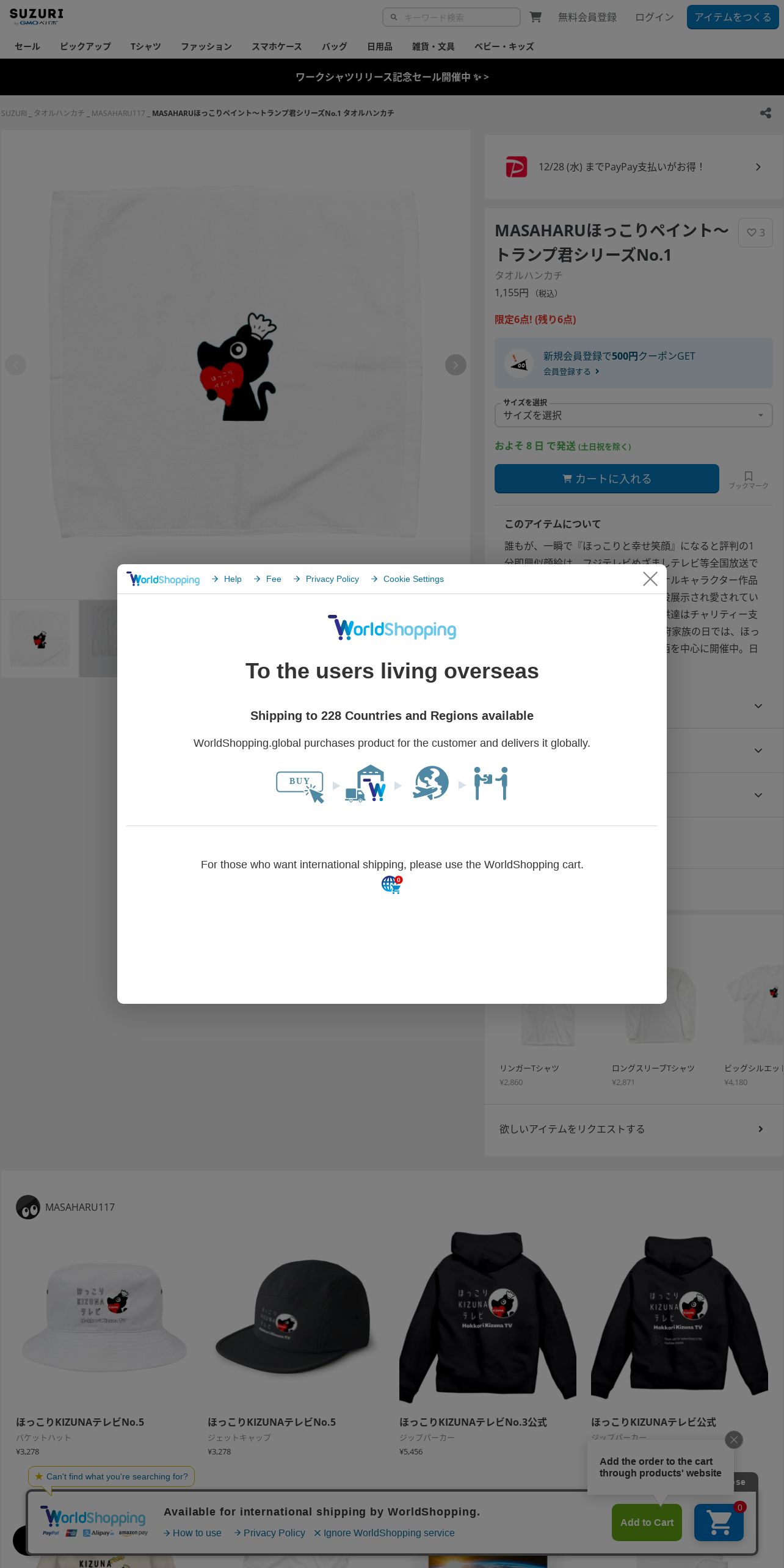The width and height of the screenshot is (784, 1568).
Task: Open the ピックアップ menu
Action: coord(85,46)
